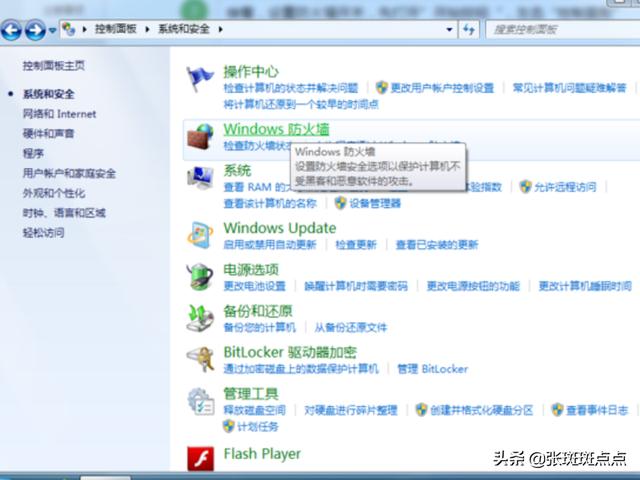Click 查看已安装的更新 link
Image resolution: width=640 pixels, height=480 pixels.
[x=437, y=245]
